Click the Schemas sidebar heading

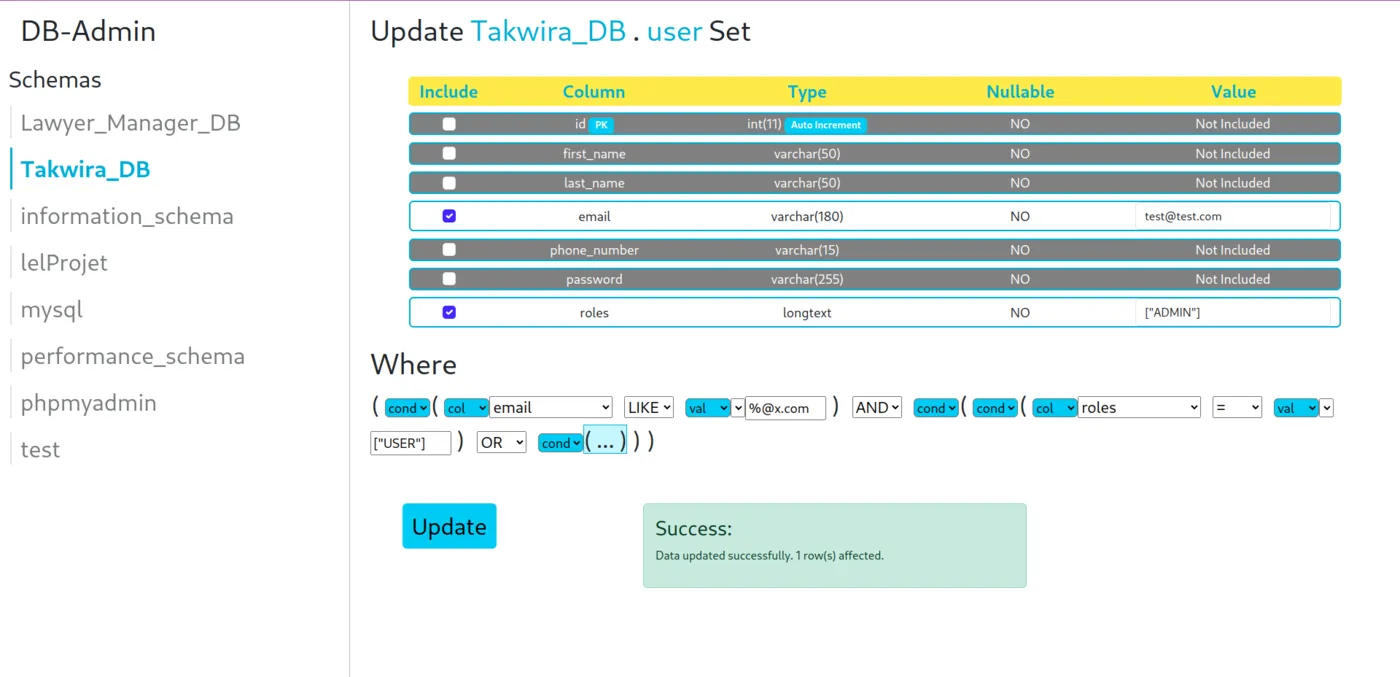pos(55,80)
